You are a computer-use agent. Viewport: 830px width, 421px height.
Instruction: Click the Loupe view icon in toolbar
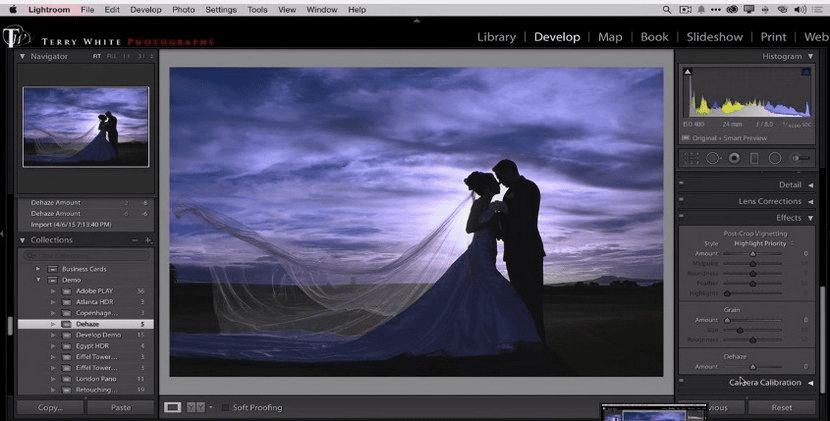pos(172,407)
